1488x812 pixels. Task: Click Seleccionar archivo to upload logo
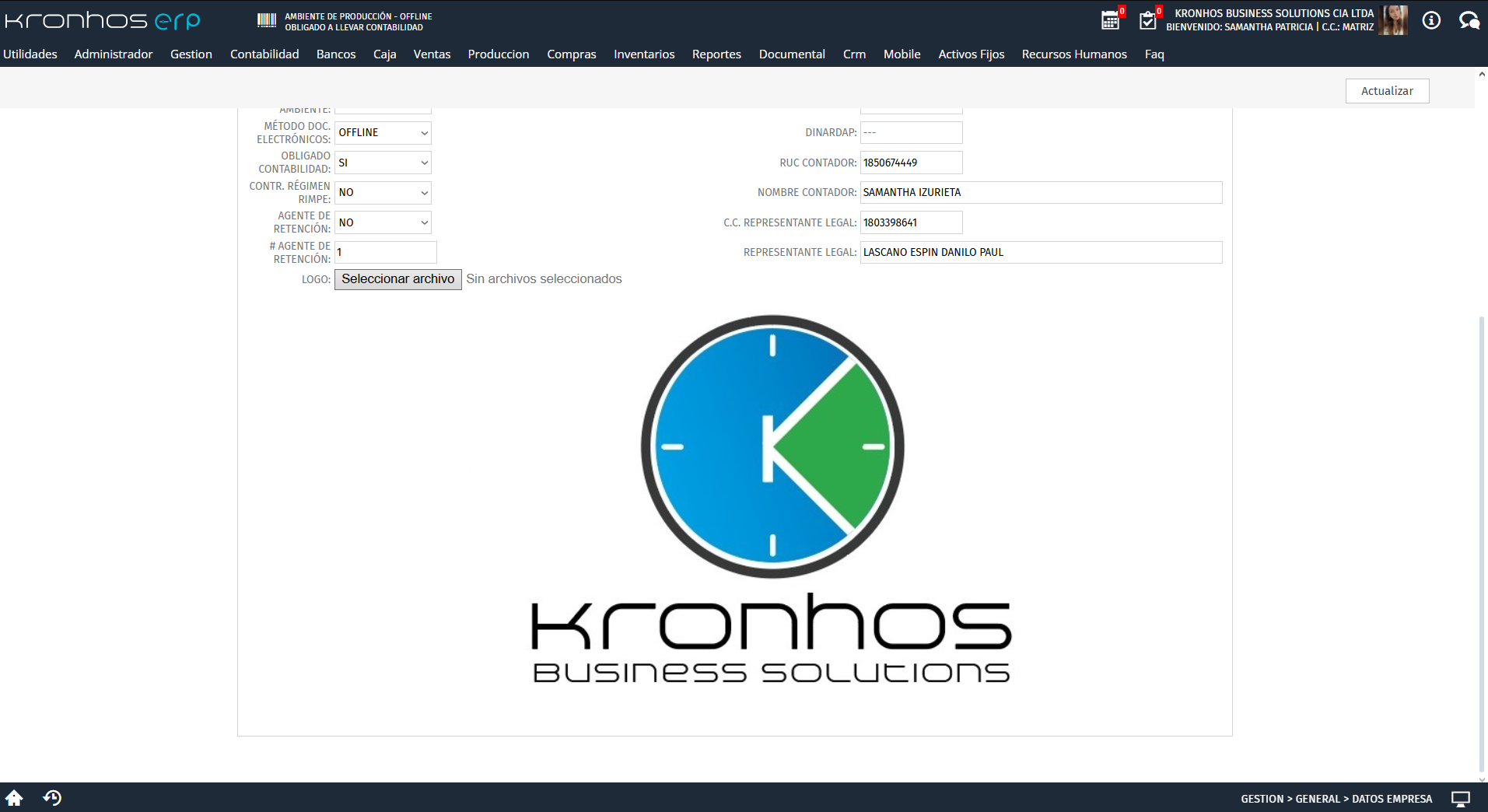click(397, 279)
